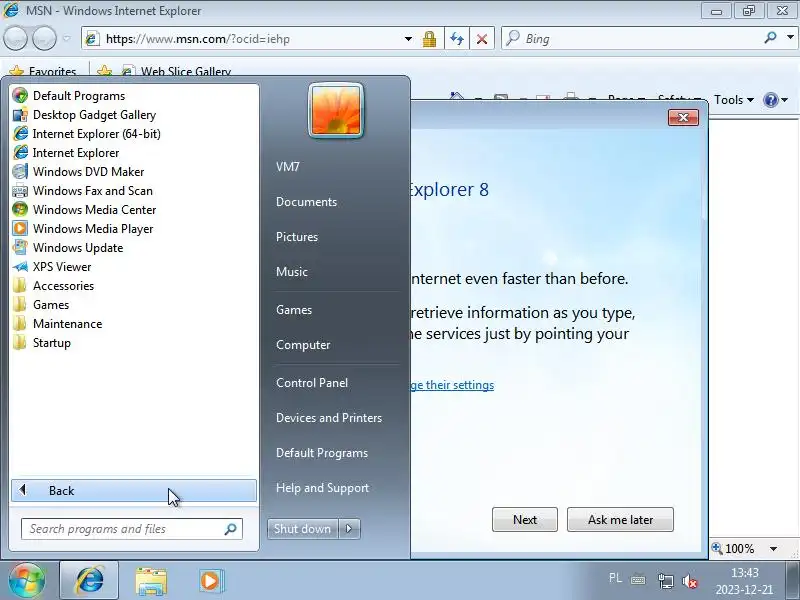
Task: Launch Windows DVD Maker
Action: (78, 172)
